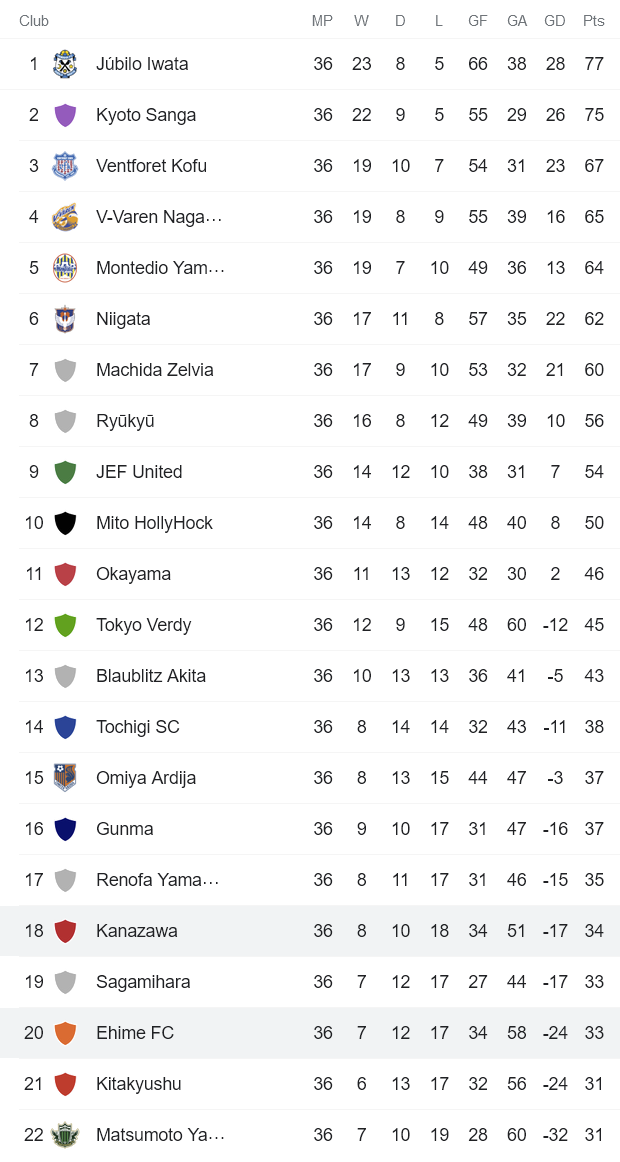Viewport: 620px width, 1162px height.
Task: Click the Júbilo Iwata club crest
Action: [x=65, y=64]
